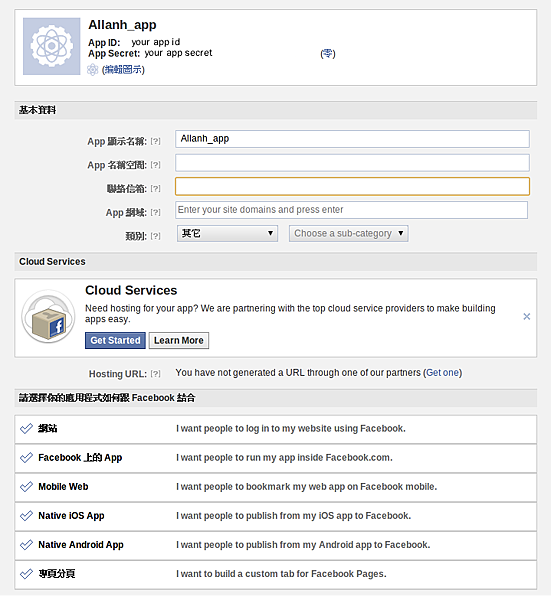Toggle the Page Tab checkmark
551x600 pixels.
26,574
